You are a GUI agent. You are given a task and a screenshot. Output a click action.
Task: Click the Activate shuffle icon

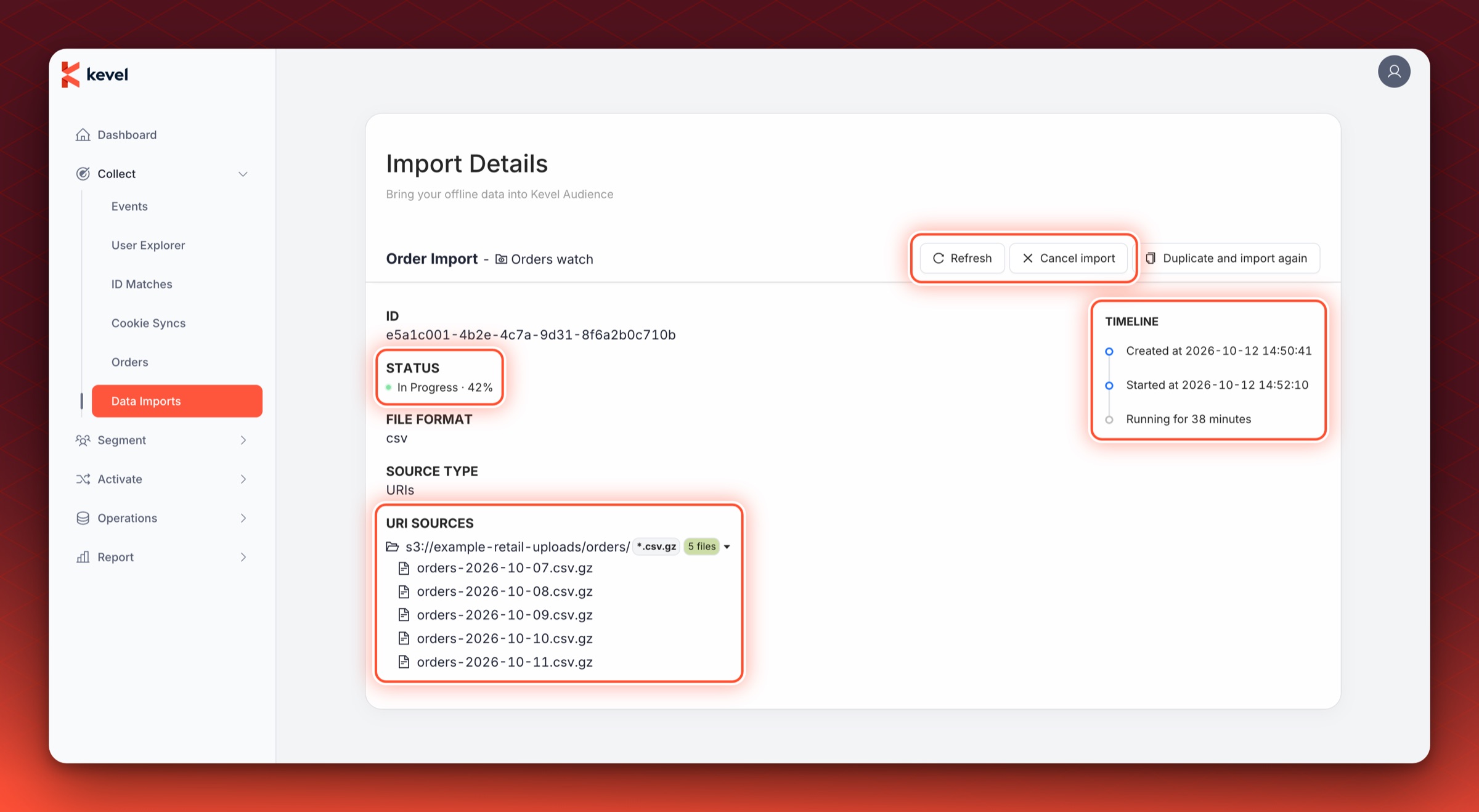(83, 479)
